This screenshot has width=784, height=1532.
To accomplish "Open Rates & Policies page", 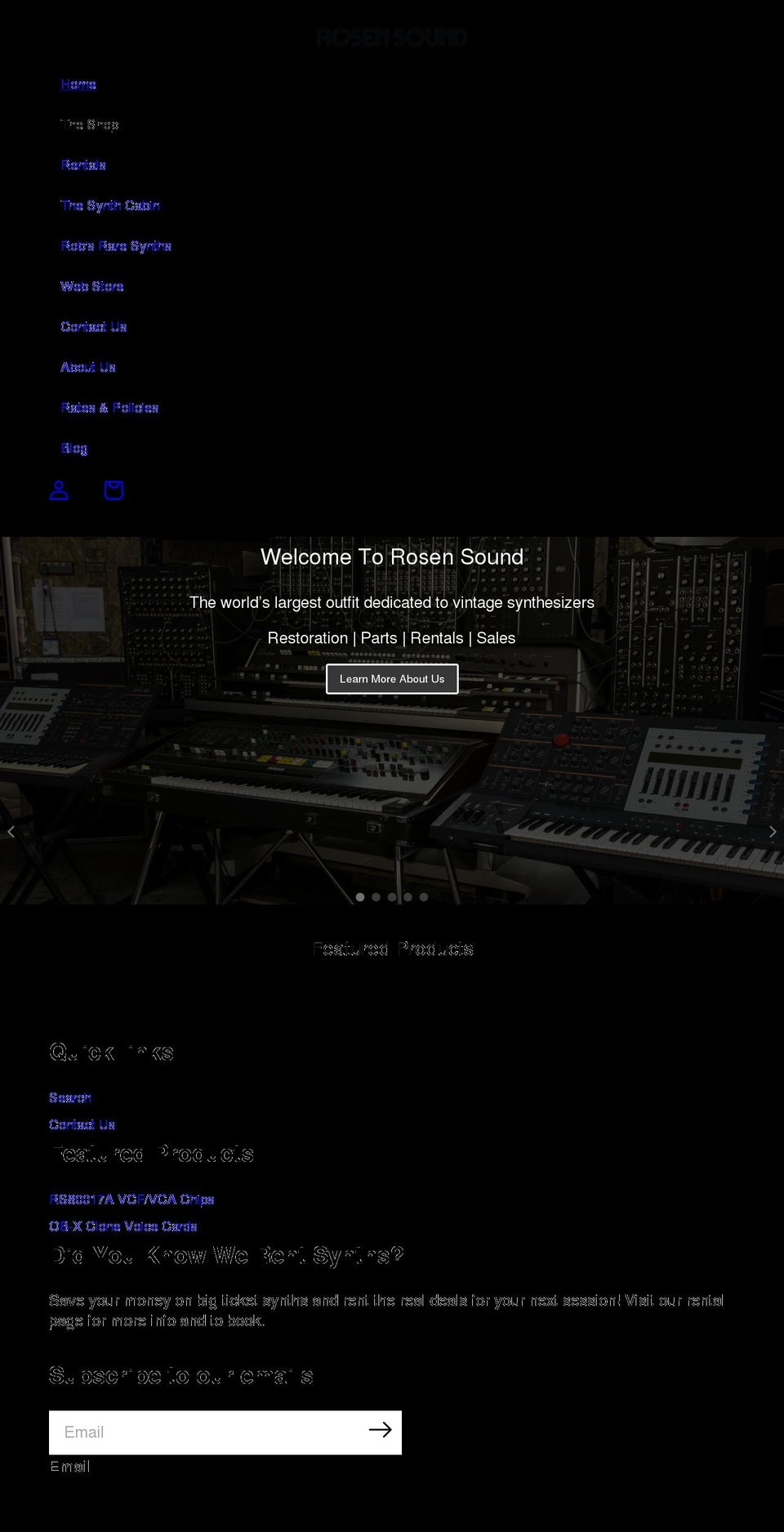I will pyautogui.click(x=109, y=408).
